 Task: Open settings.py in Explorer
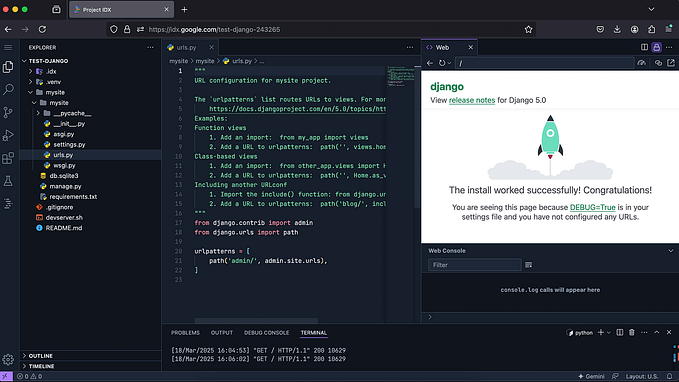click(69, 144)
